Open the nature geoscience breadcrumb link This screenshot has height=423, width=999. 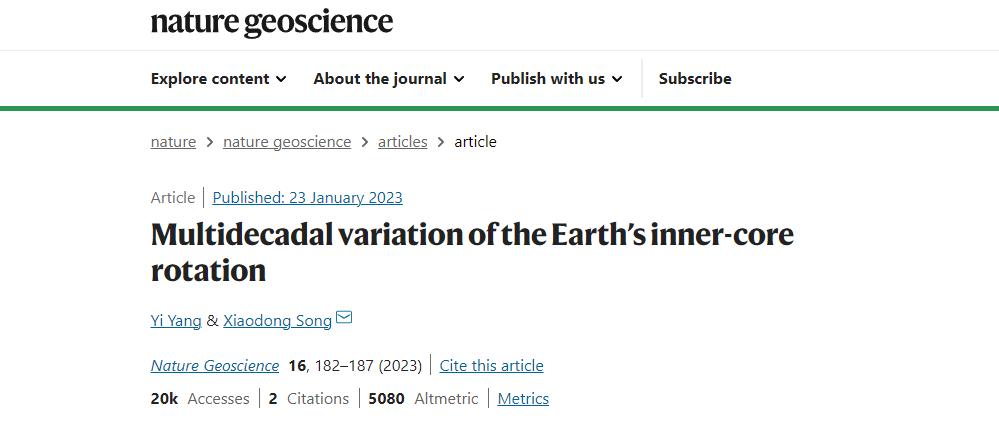[287, 142]
